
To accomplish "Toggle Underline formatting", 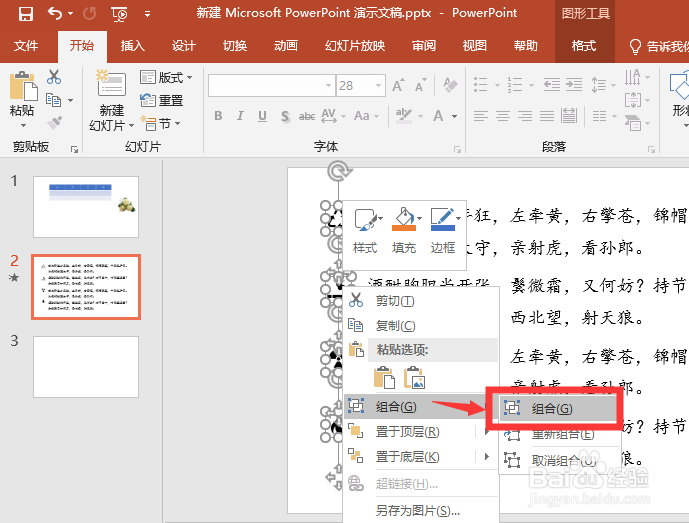I will pyautogui.click(x=262, y=116).
